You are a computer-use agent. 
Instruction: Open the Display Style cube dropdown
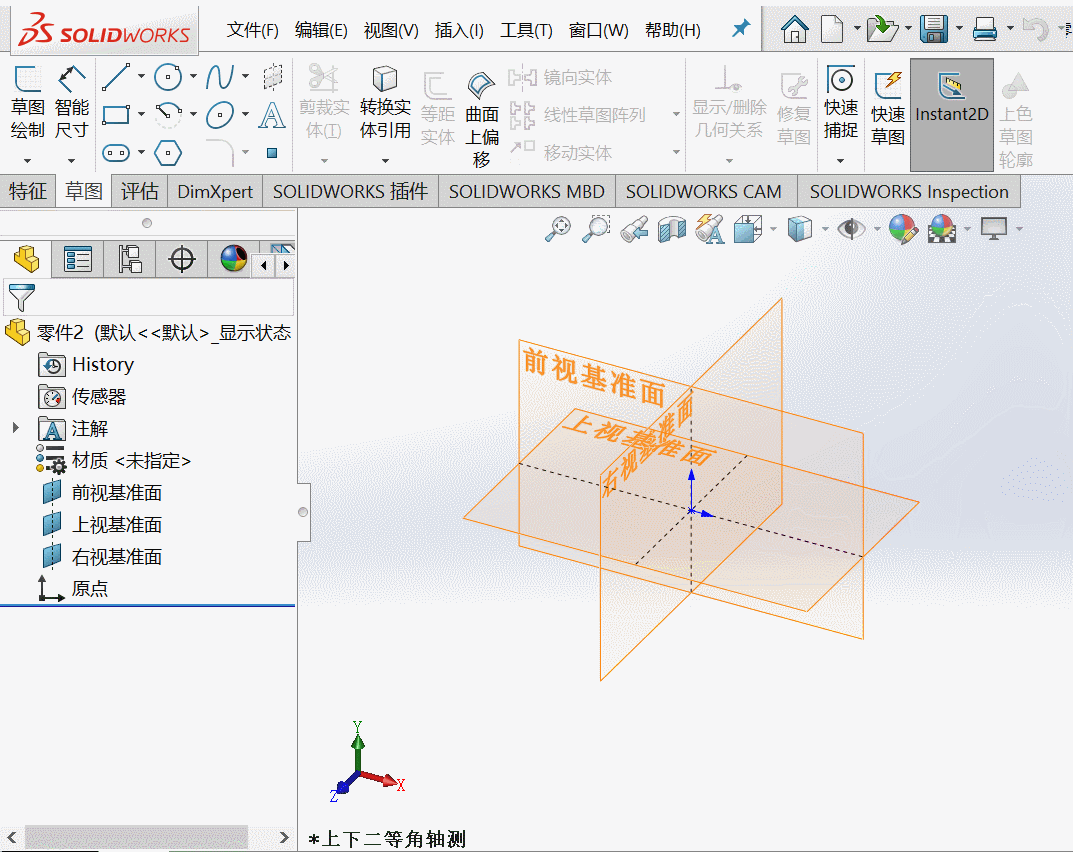(x=825, y=229)
